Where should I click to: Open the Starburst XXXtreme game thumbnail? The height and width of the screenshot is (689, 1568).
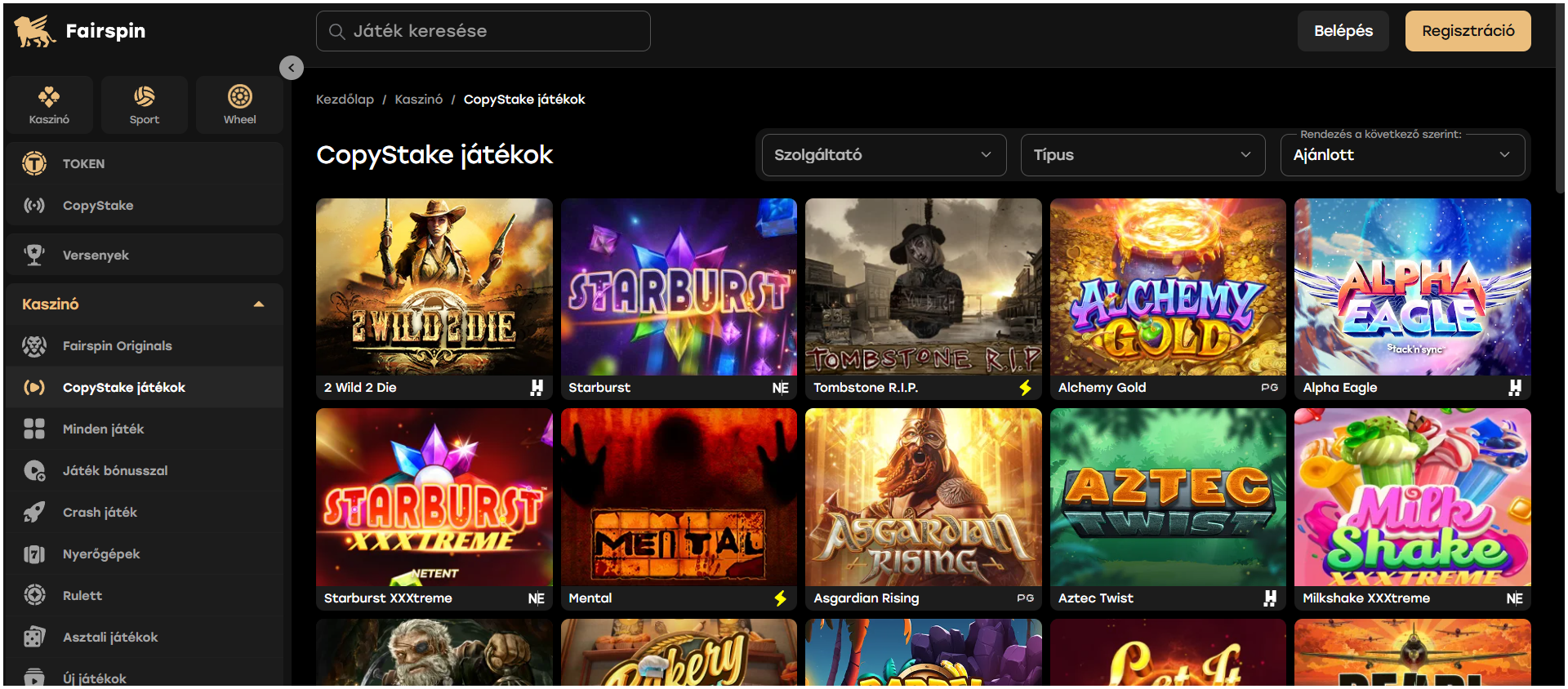[434, 497]
